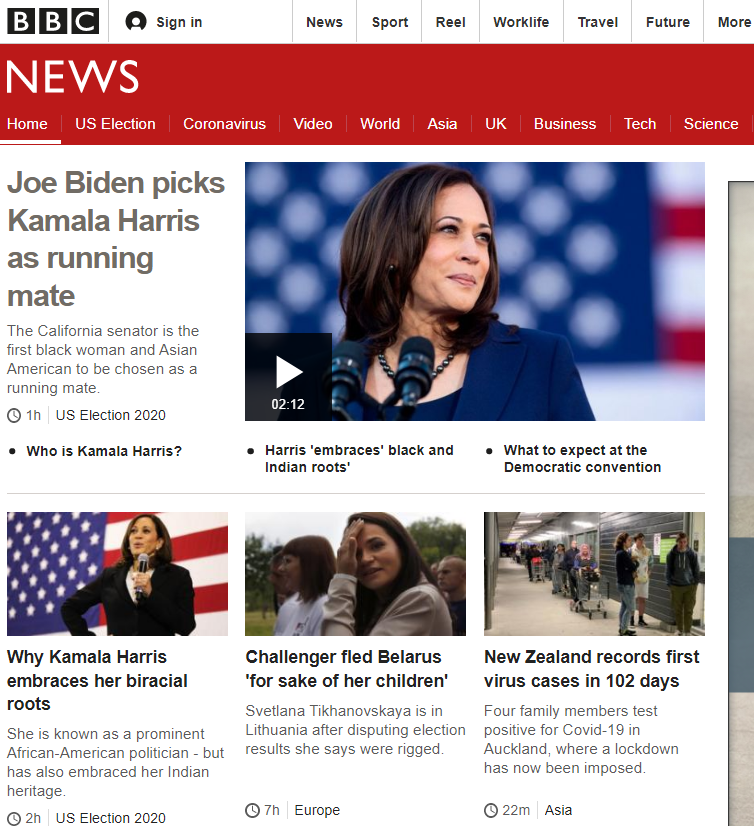The width and height of the screenshot is (754, 826).
Task: Open Asia tag under New Zealand story
Action: tap(559, 810)
